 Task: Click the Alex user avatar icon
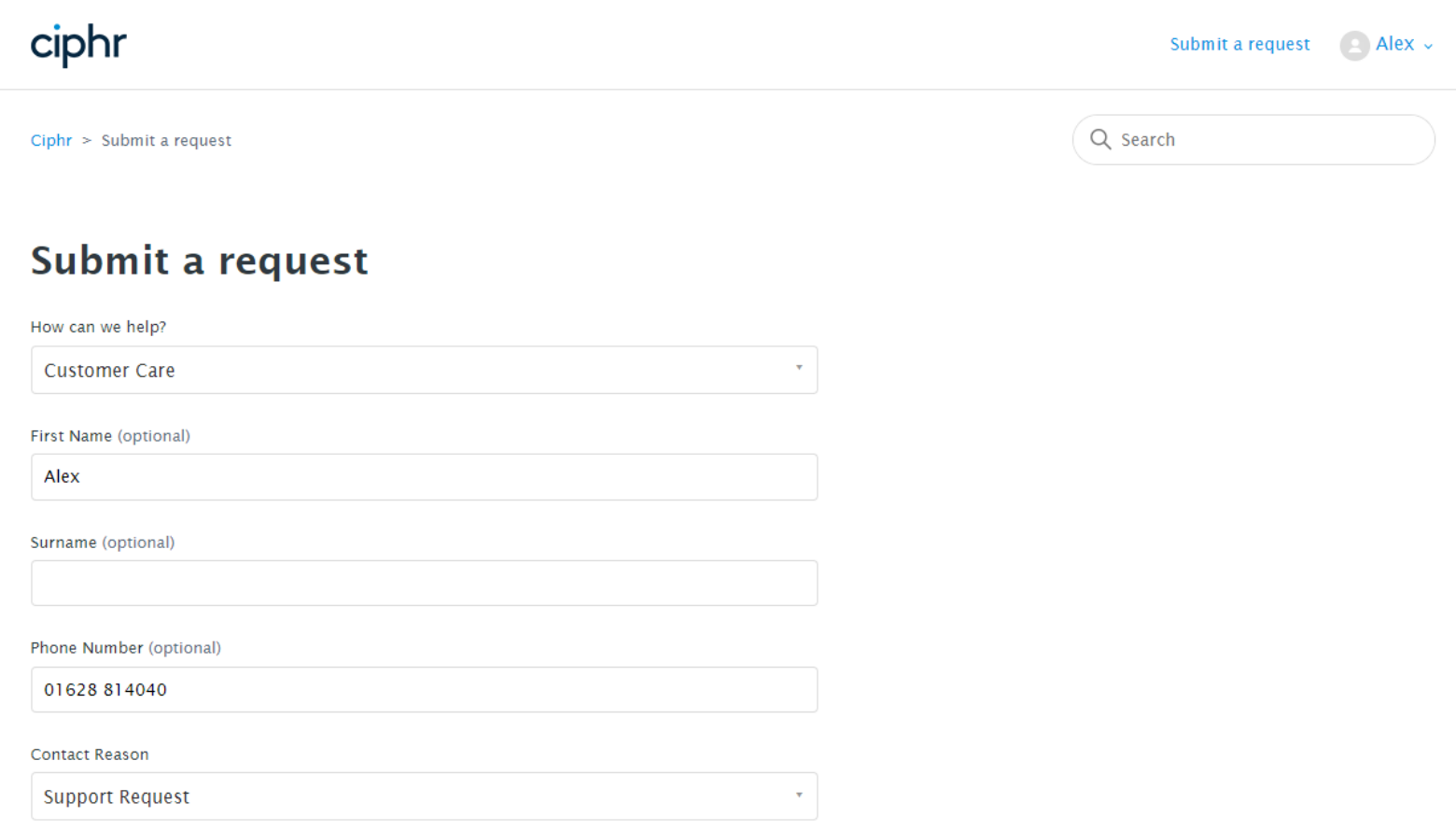[x=1354, y=45]
